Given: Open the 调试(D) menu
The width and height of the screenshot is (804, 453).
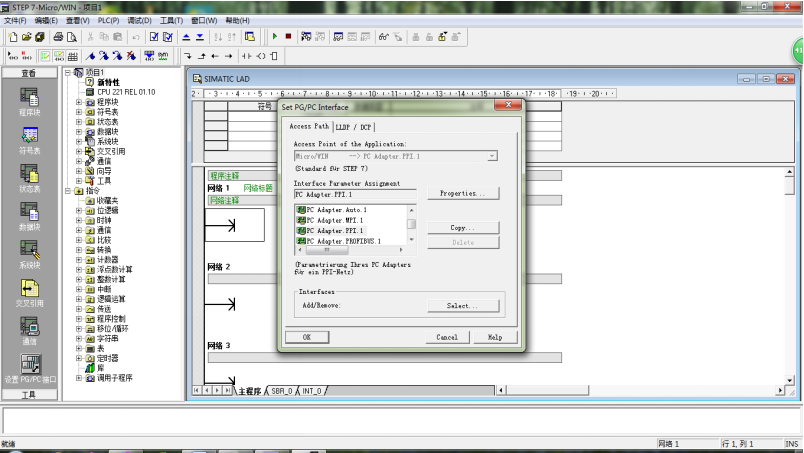Looking at the screenshot, I should [139, 21].
